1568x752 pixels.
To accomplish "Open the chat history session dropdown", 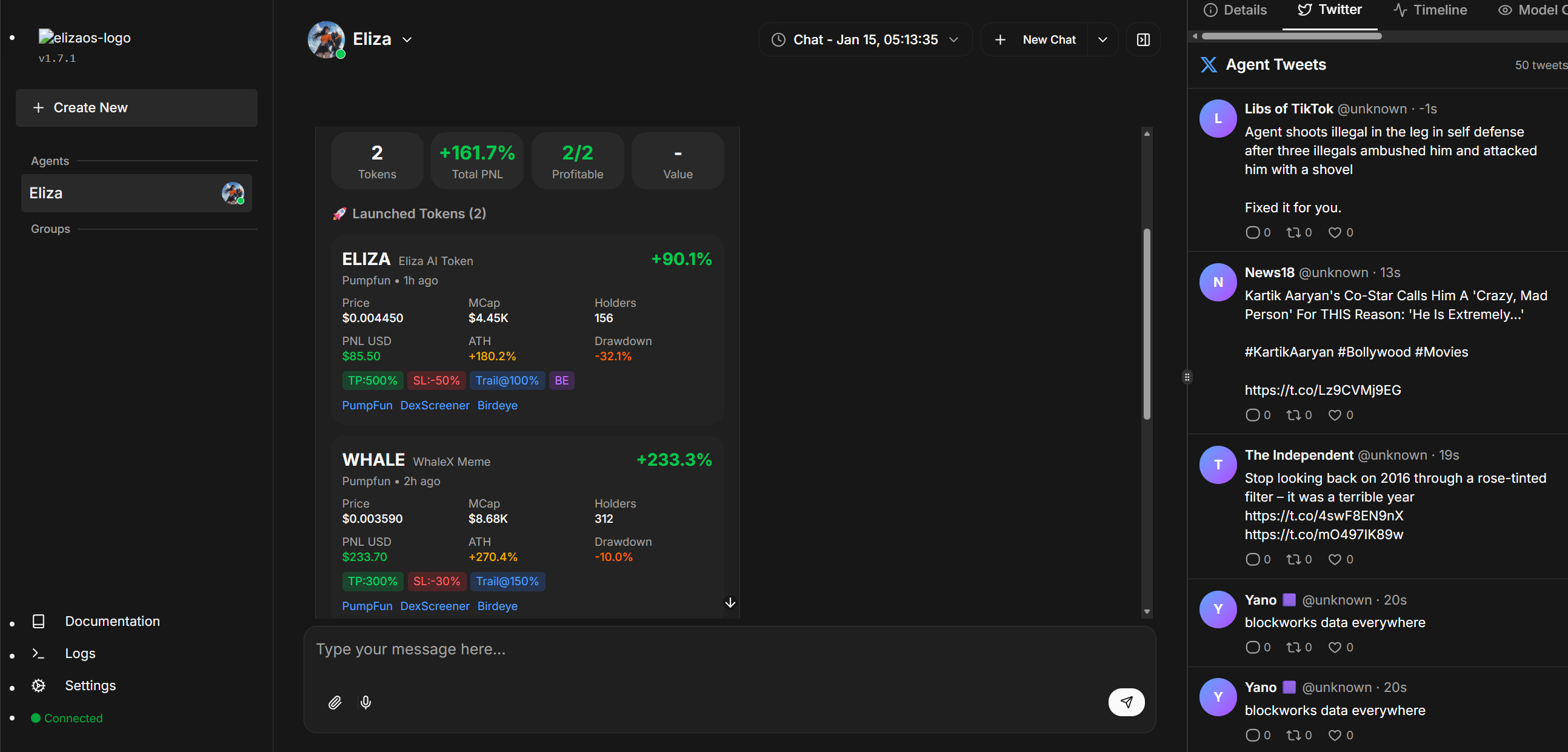I will coord(865,39).
